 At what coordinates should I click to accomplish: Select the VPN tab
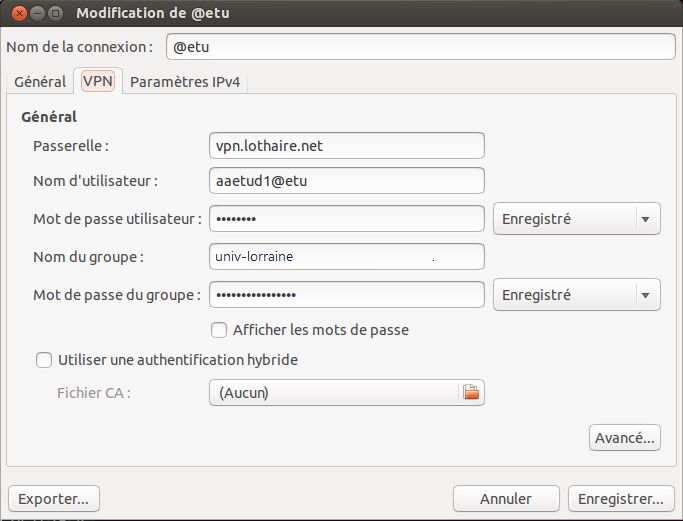click(98, 81)
